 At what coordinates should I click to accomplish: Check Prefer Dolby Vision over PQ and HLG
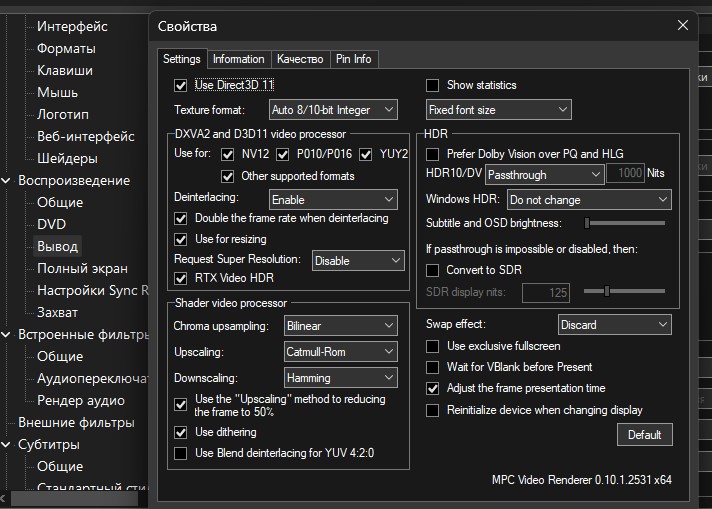[433, 154]
